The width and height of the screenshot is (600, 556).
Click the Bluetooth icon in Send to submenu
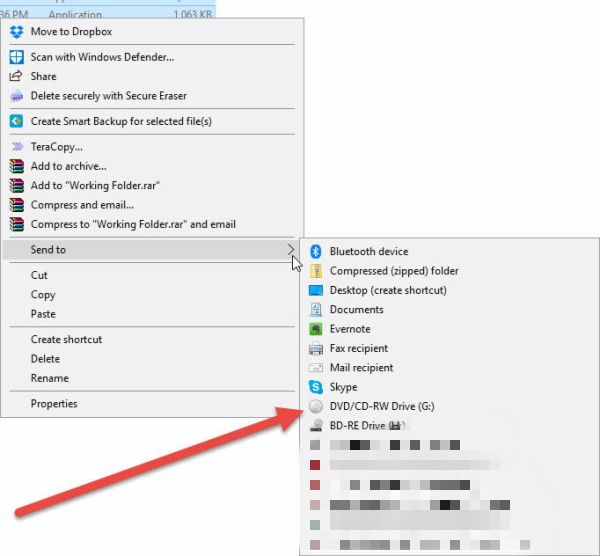(x=316, y=251)
